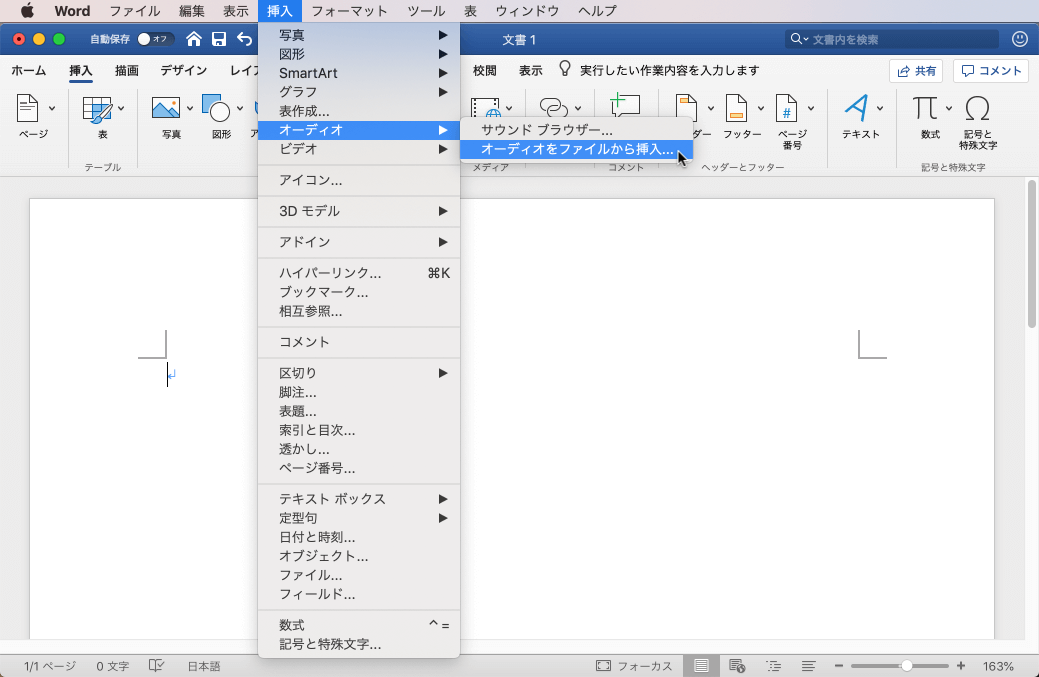Expand the 写真 dropdown arrow
1039x677 pixels.
pyautogui.click(x=190, y=109)
